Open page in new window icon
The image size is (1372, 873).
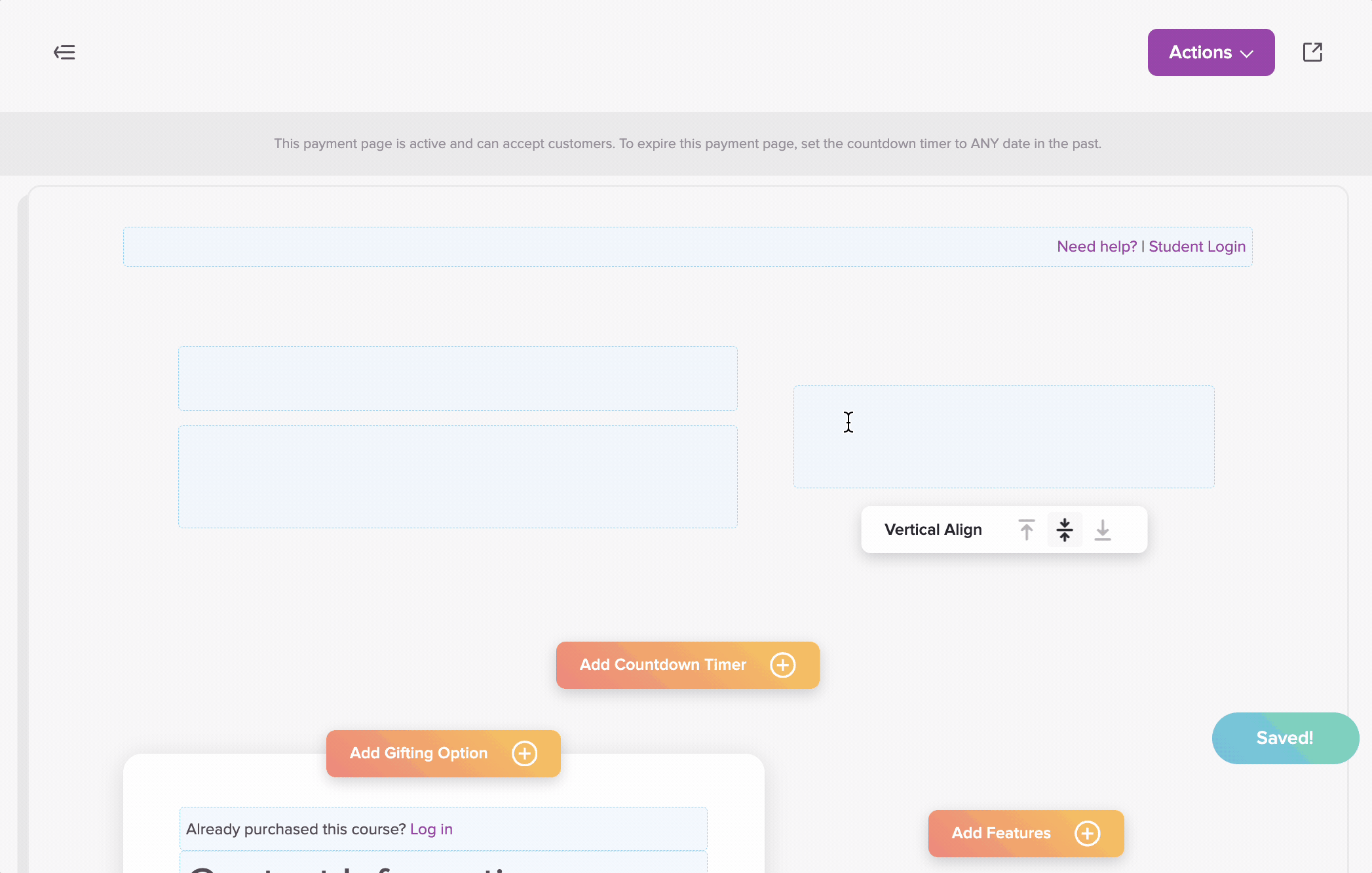[1312, 52]
